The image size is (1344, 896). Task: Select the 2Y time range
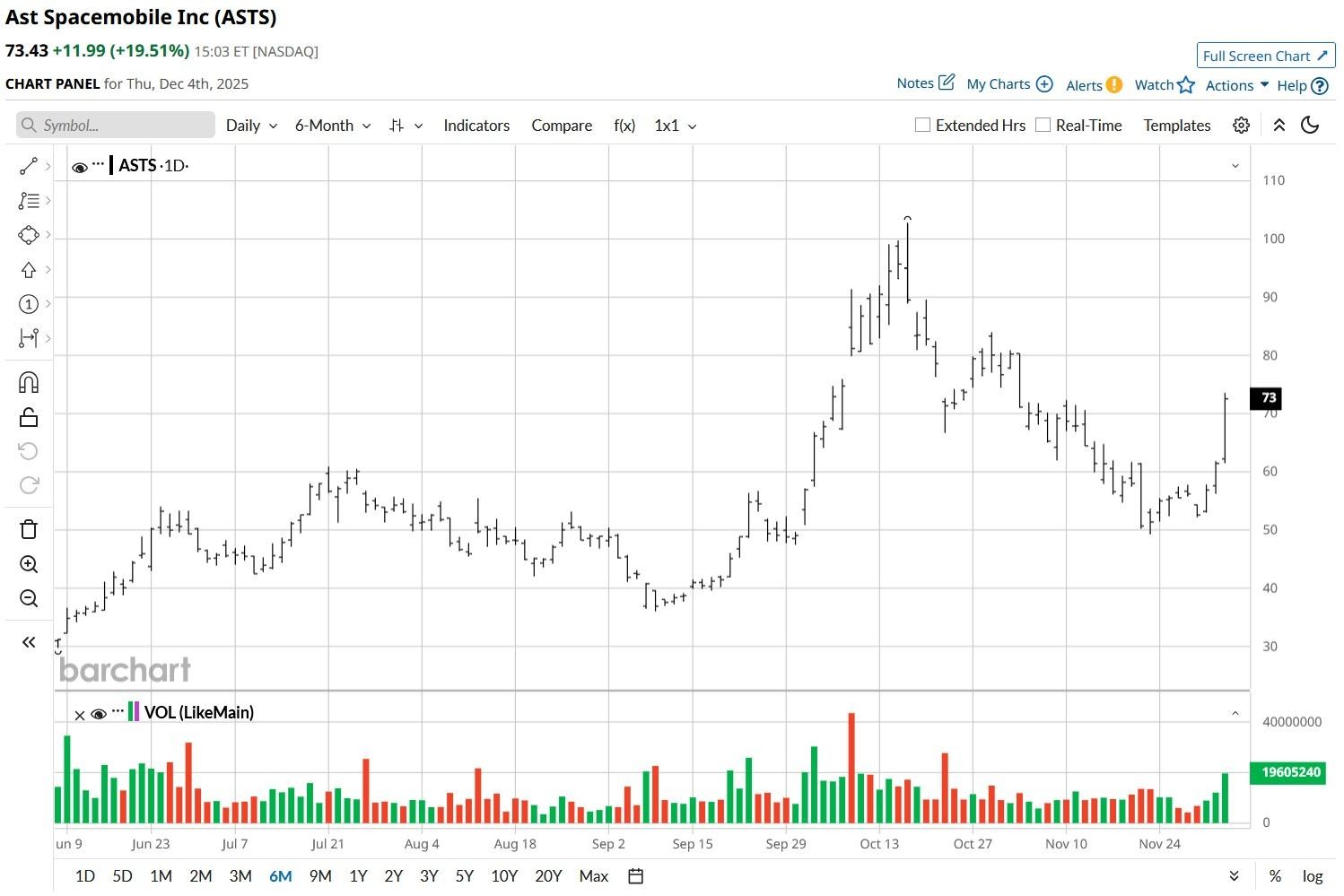pos(393,876)
